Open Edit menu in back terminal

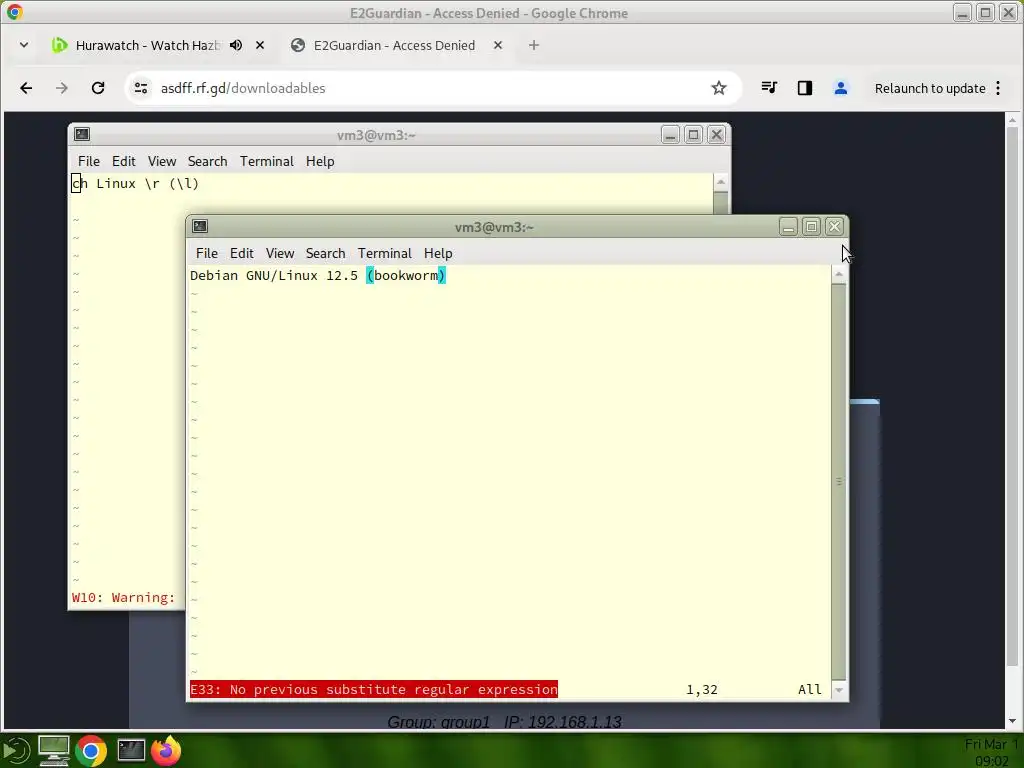click(x=123, y=161)
